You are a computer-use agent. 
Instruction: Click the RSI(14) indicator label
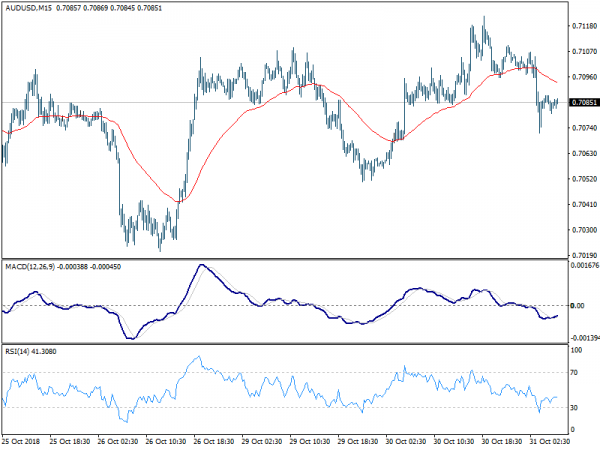point(17,351)
